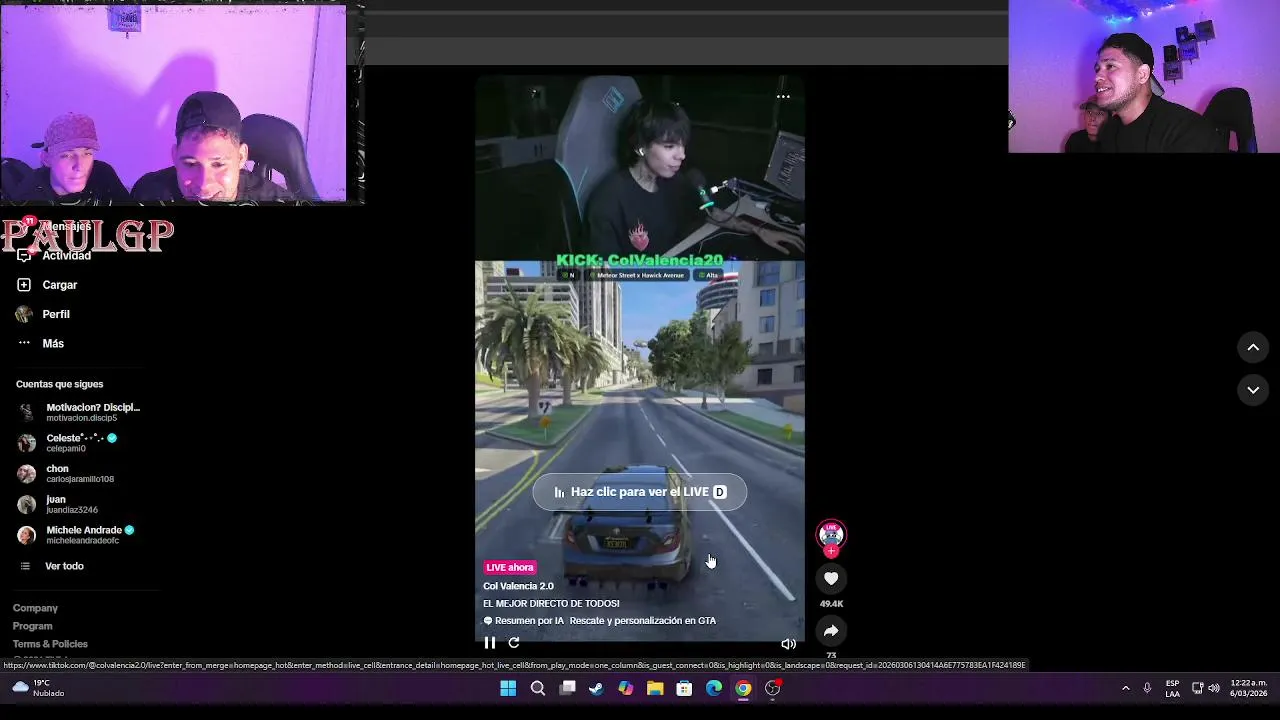Image resolution: width=1280 pixels, height=720 pixels.
Task: Open Celeste celepami0 followed account
Action: pyautogui.click(x=68, y=443)
